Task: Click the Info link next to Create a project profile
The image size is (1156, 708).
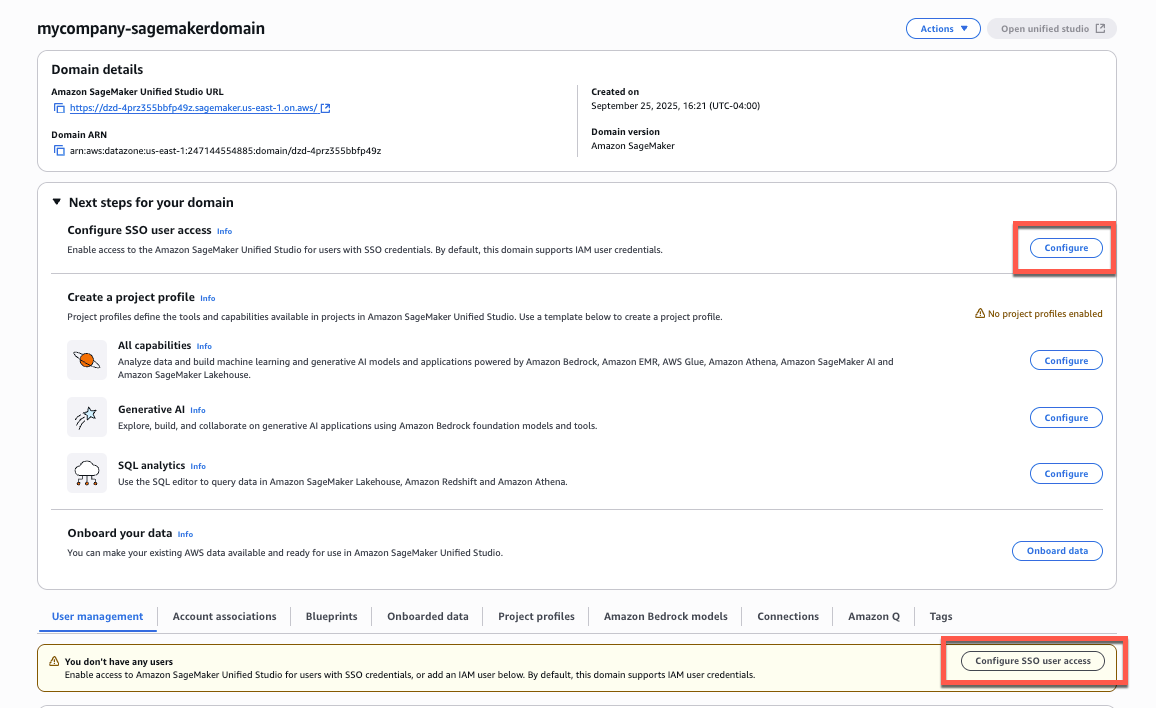Action: pyautogui.click(x=208, y=297)
